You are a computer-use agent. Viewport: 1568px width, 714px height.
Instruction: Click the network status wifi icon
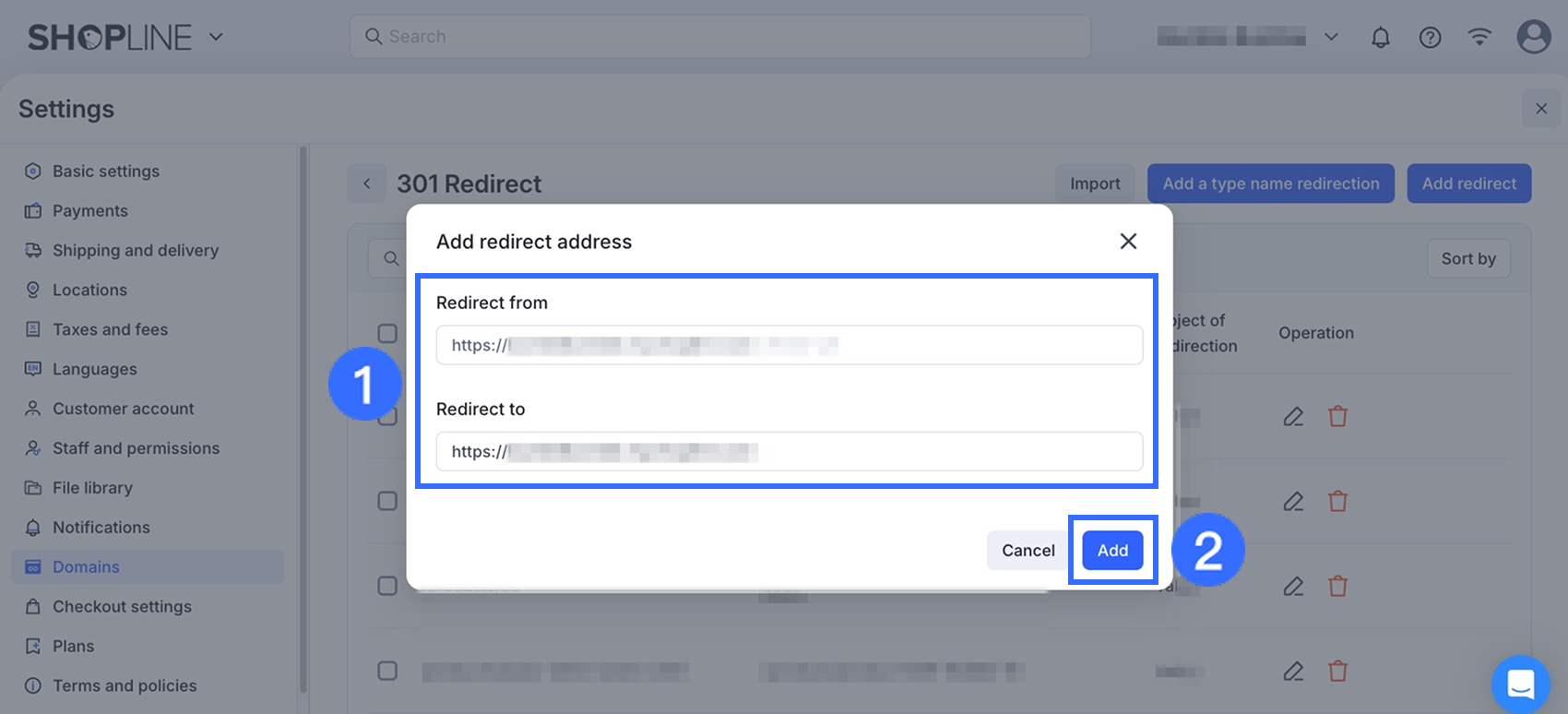(1479, 37)
